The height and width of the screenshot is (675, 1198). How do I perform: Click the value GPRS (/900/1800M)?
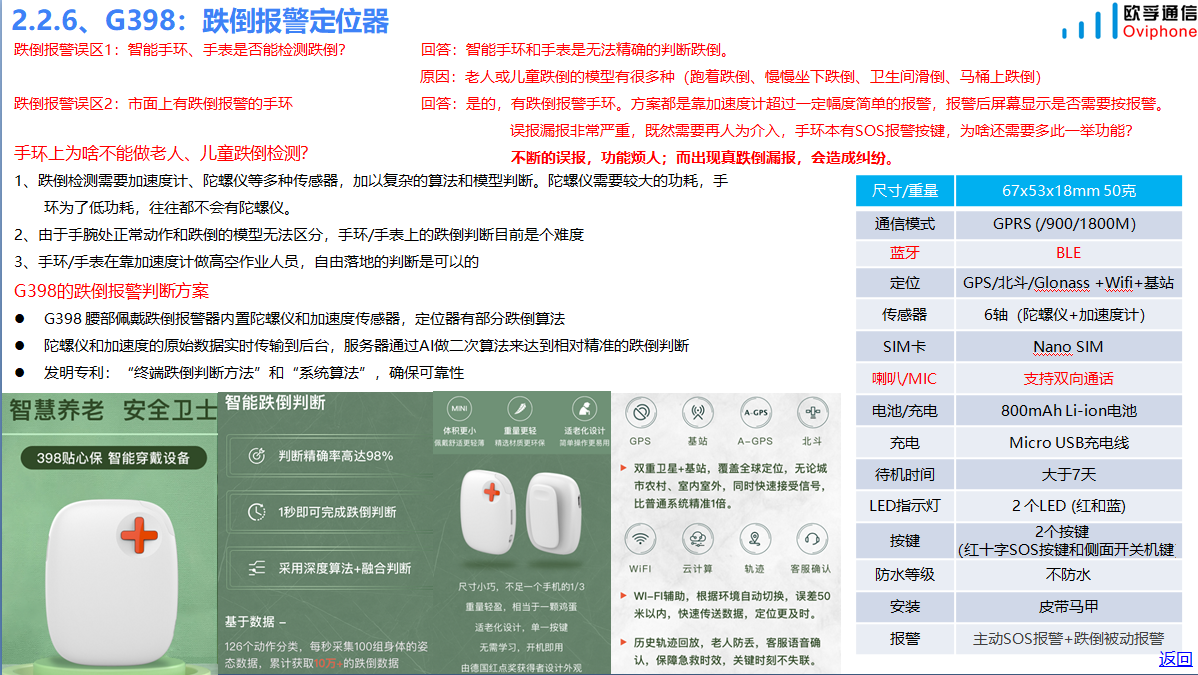1064,224
